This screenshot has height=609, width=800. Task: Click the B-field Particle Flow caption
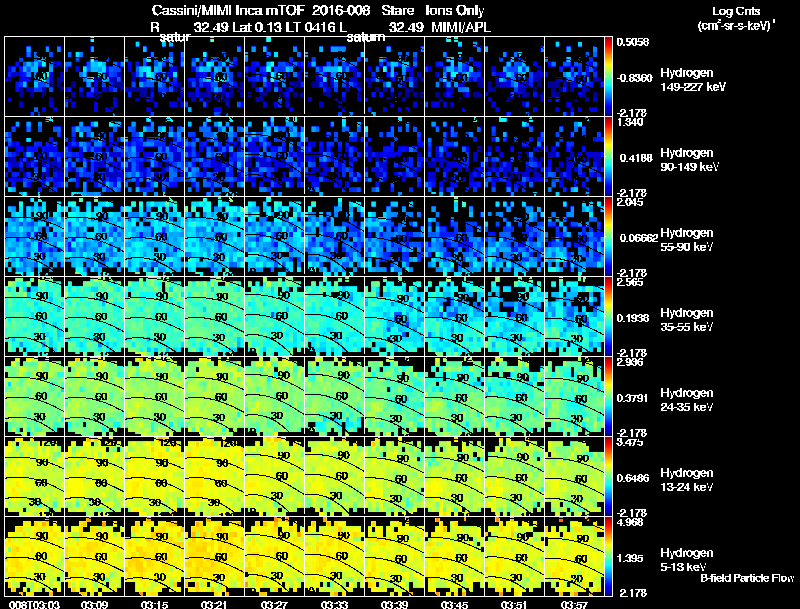(x=747, y=578)
